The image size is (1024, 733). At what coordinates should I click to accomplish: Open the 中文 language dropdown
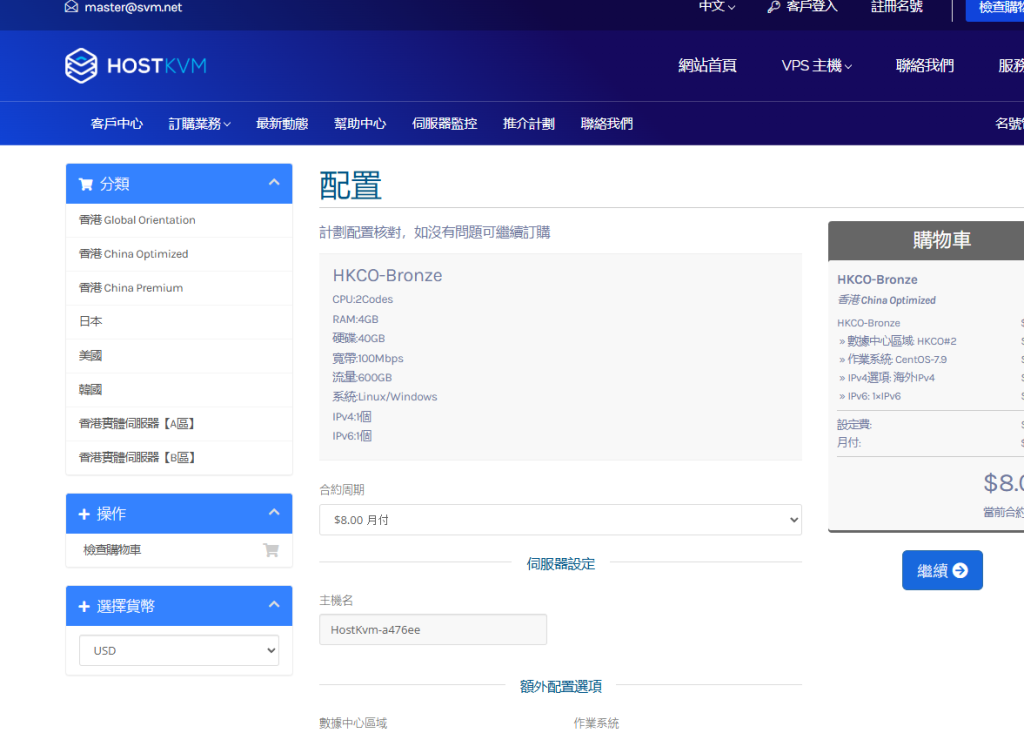click(x=717, y=7)
